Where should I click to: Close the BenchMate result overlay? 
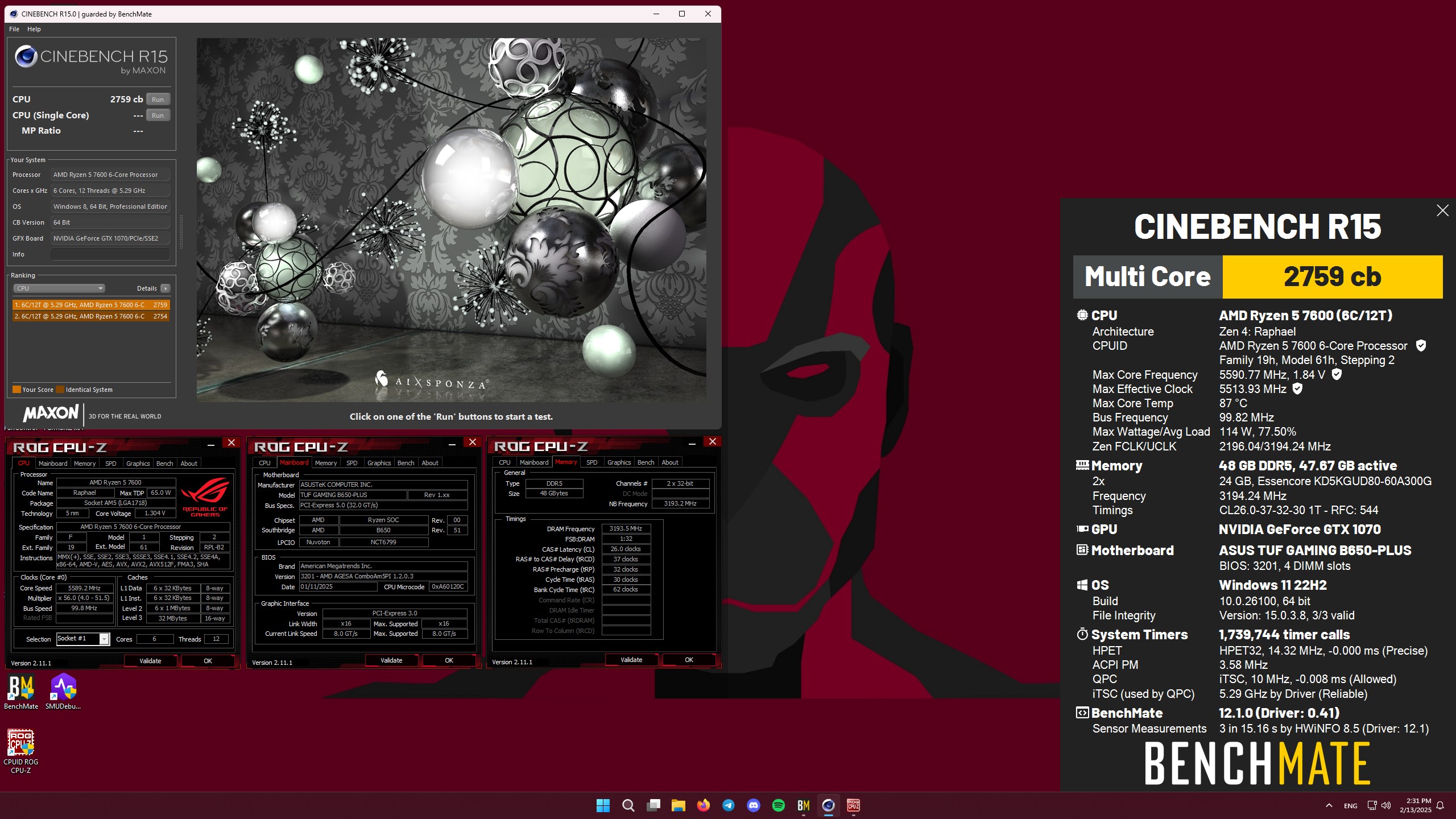pos(1442,210)
